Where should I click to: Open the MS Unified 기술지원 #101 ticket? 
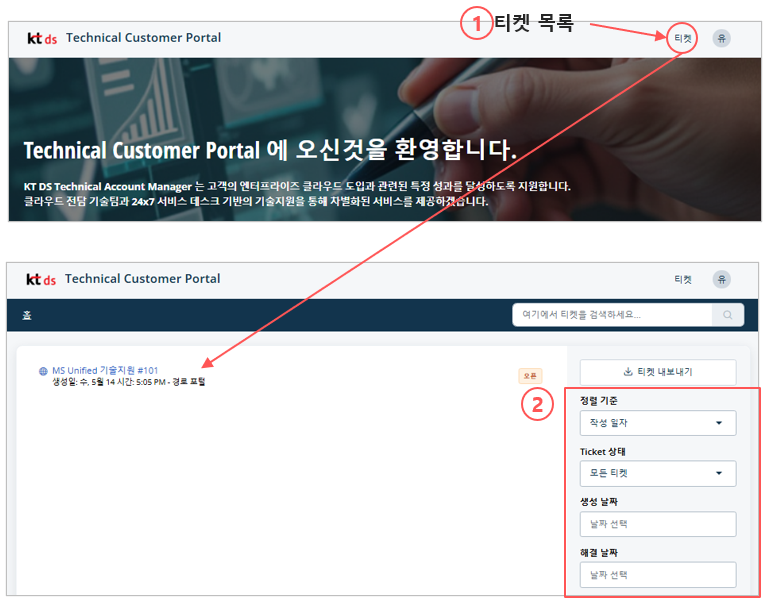(105, 371)
